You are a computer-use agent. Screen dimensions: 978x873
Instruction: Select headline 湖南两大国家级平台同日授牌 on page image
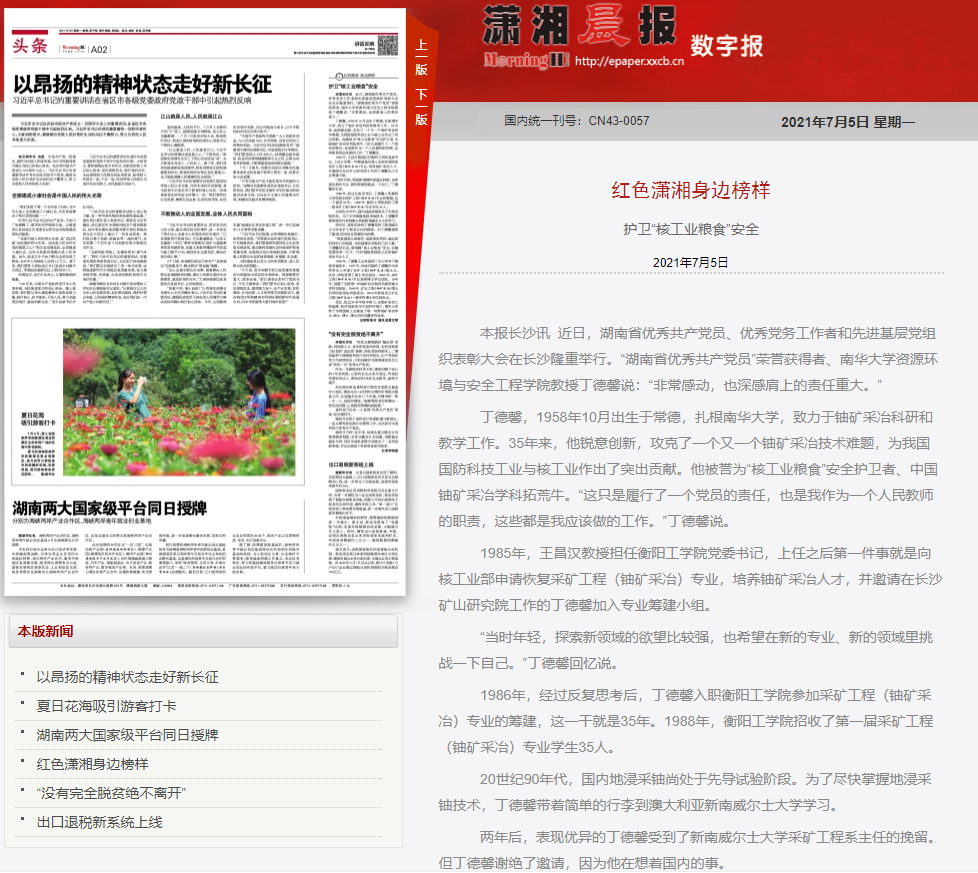pos(110,508)
